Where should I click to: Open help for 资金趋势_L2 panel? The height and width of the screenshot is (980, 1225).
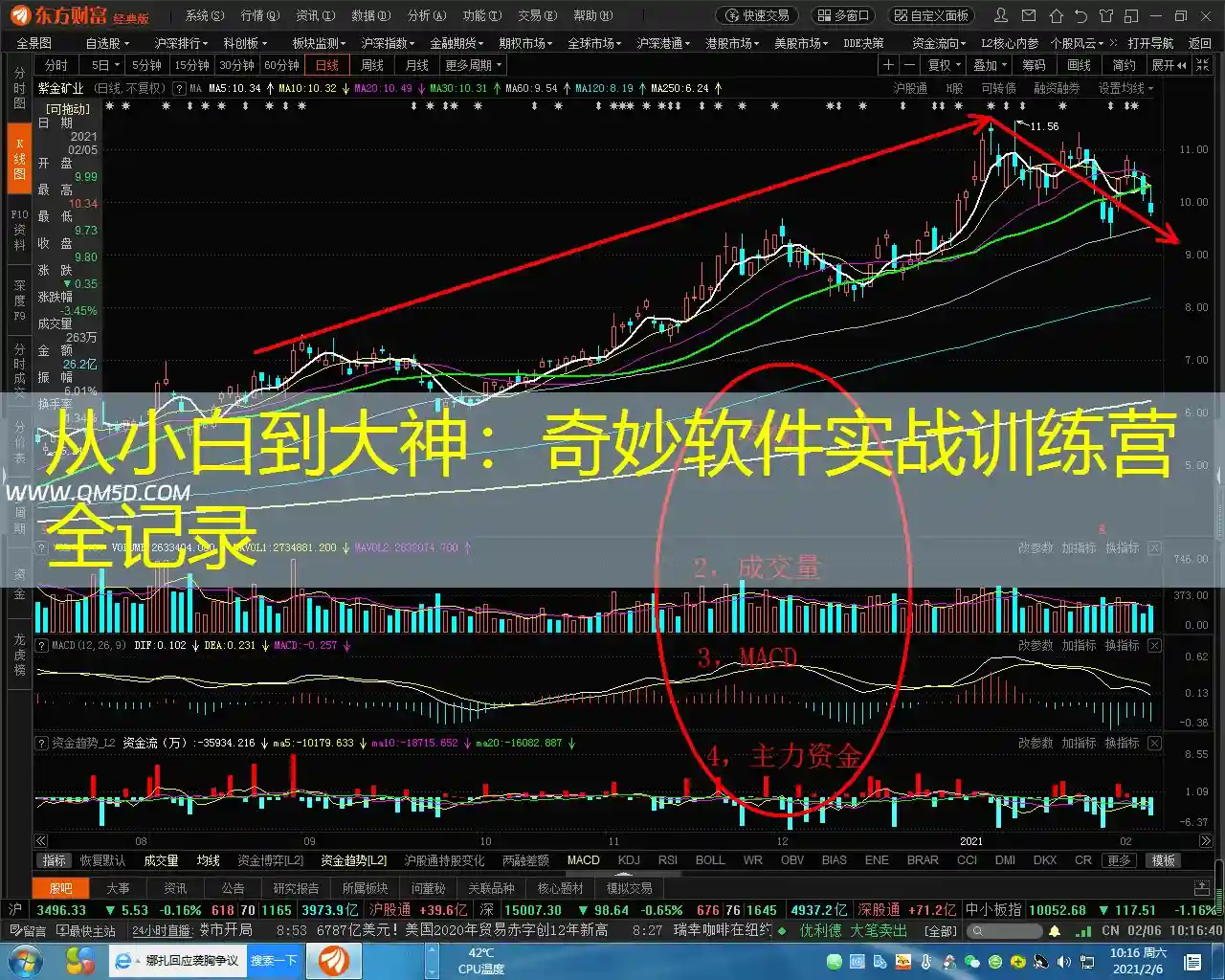(41, 744)
